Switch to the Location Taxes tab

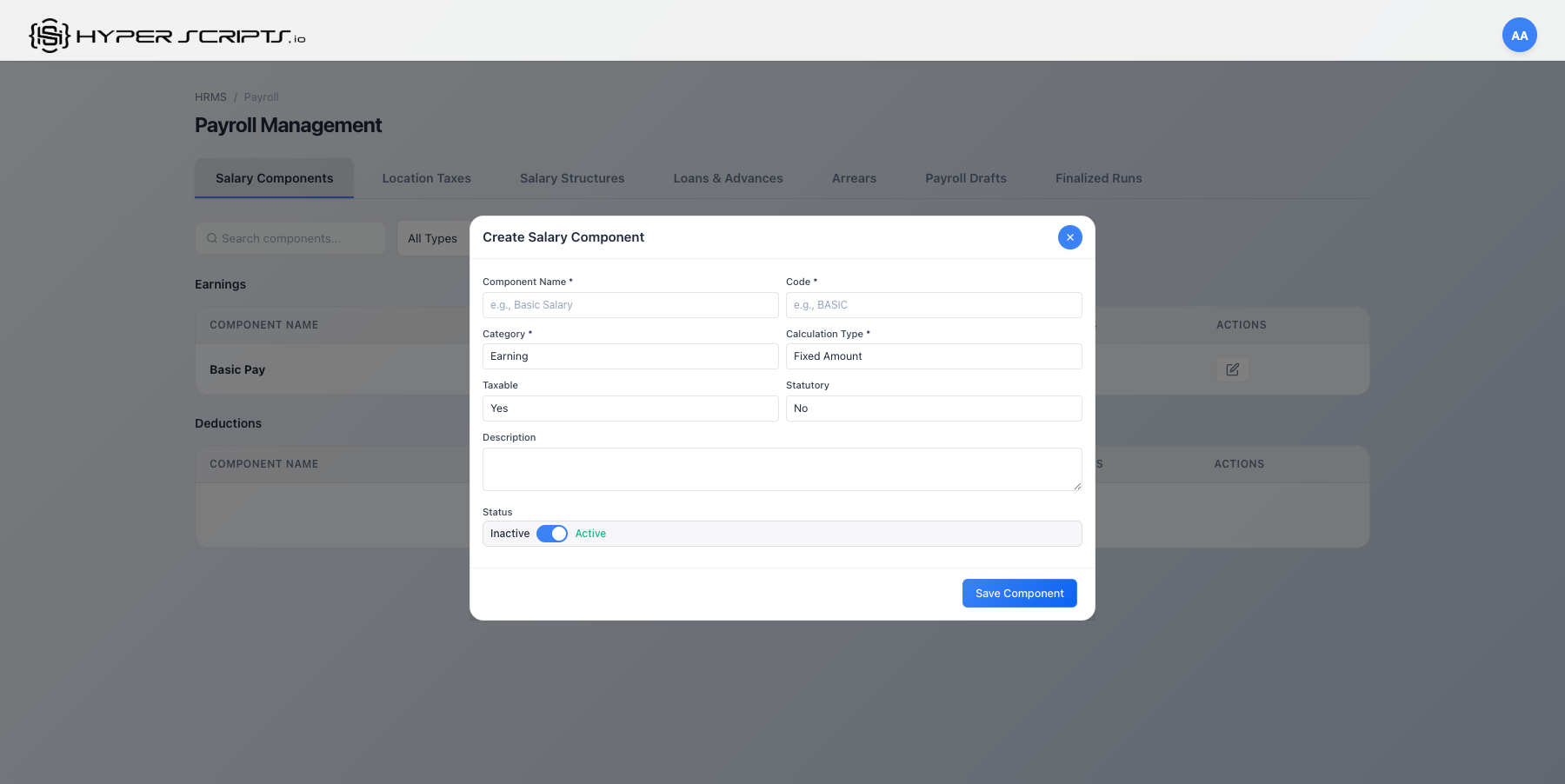click(x=426, y=177)
